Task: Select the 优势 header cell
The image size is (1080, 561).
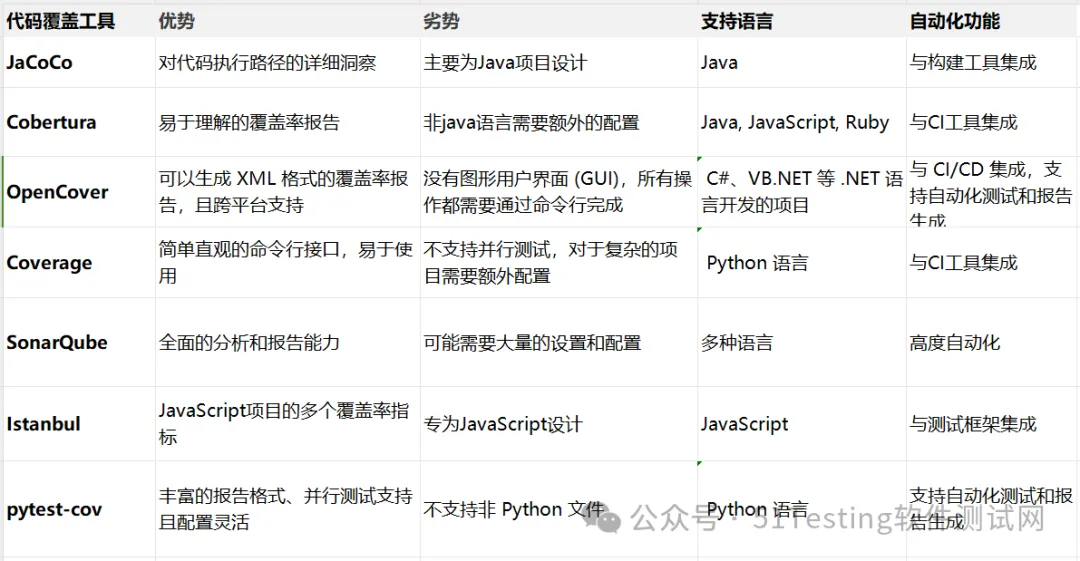Action: pyautogui.click(x=288, y=21)
